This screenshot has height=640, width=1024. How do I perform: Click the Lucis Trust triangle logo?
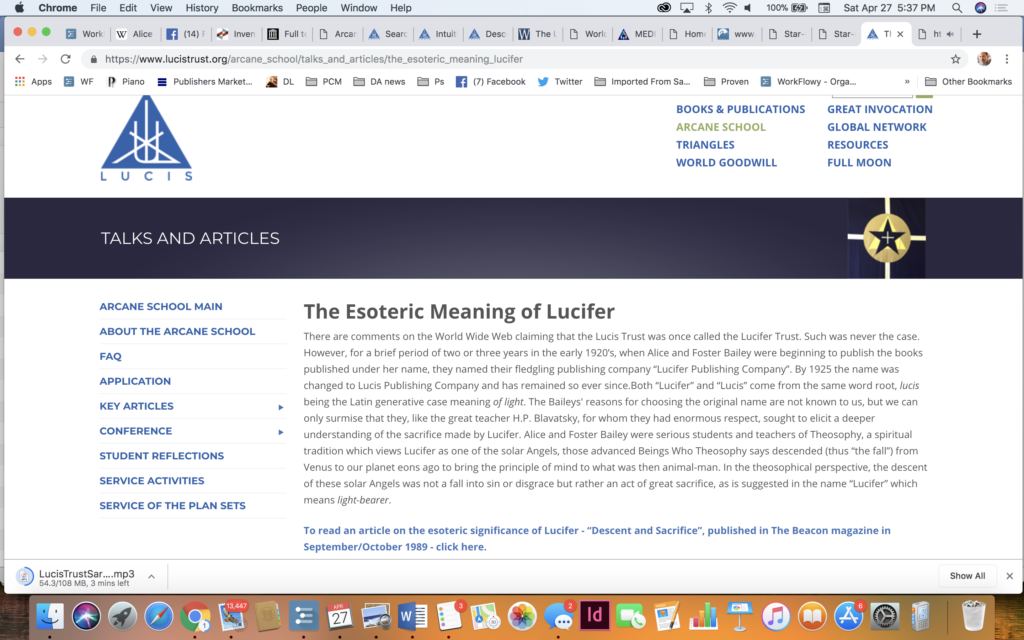(146, 138)
